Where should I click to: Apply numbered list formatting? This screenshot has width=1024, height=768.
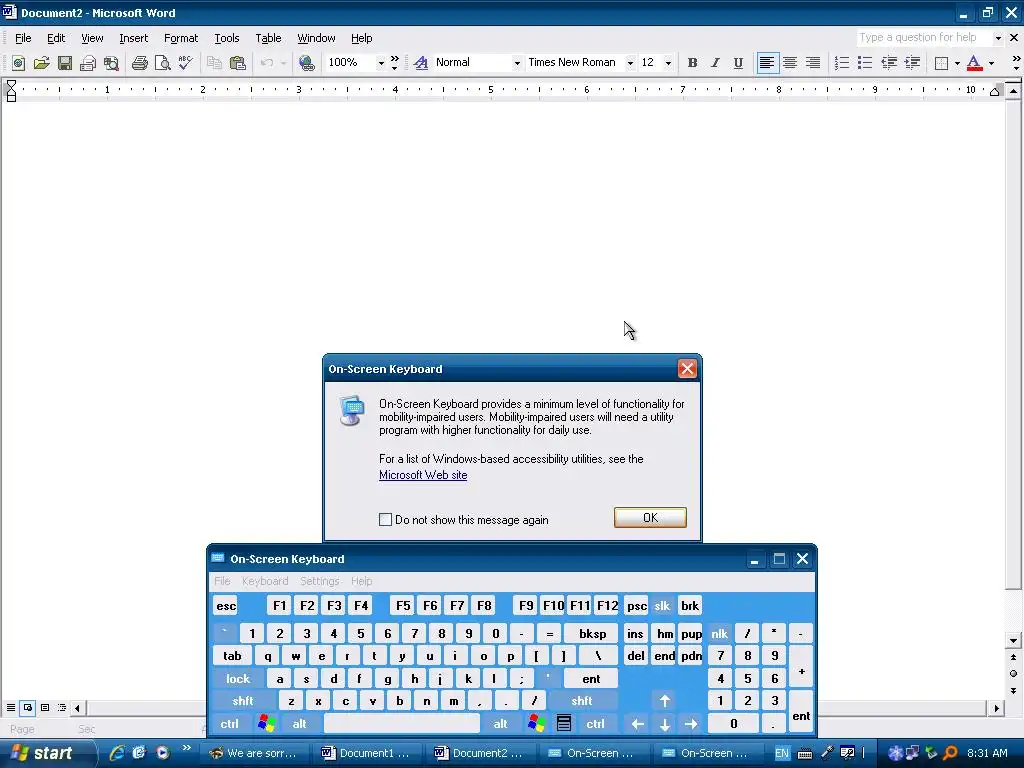tap(842, 63)
